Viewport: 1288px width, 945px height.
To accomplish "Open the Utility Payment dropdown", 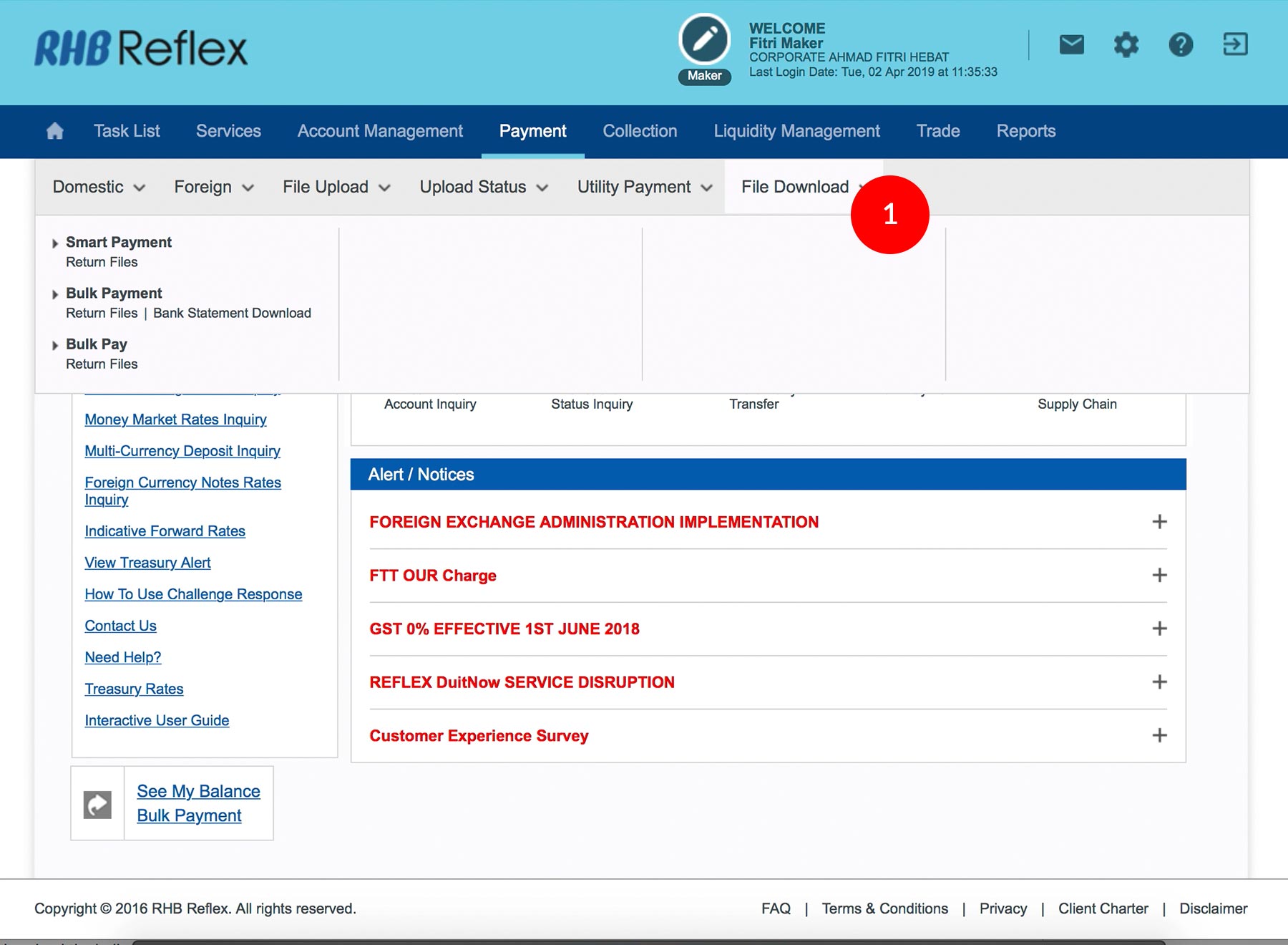I will (x=645, y=187).
